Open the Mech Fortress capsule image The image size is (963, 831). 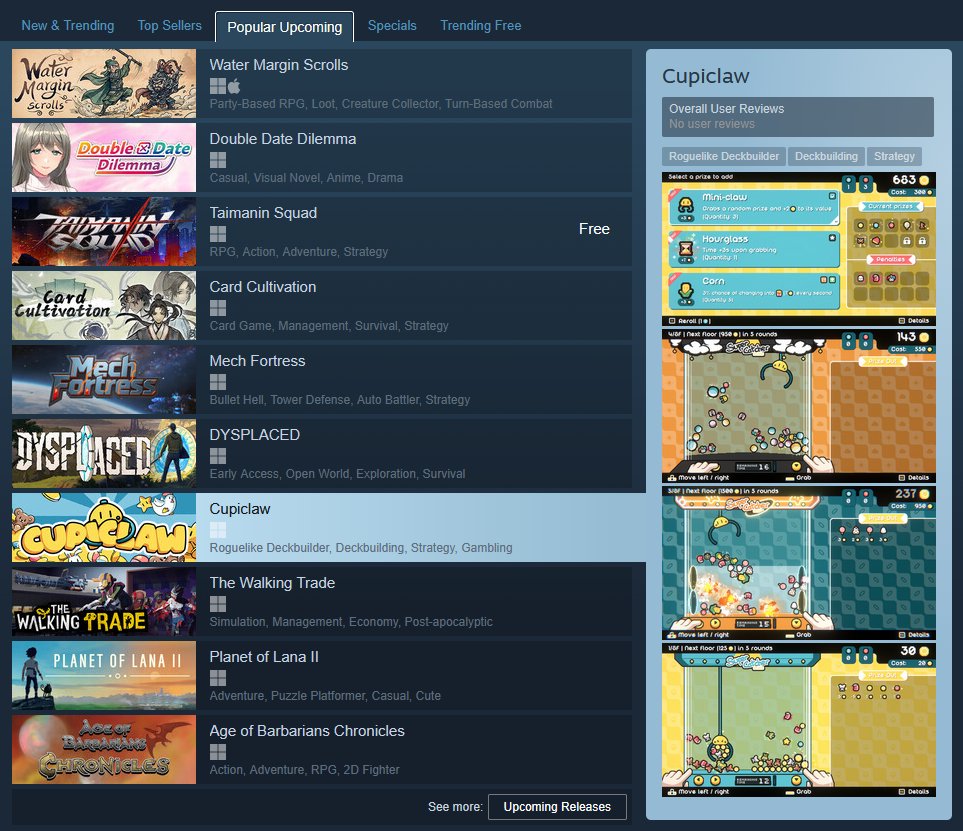[x=104, y=380]
